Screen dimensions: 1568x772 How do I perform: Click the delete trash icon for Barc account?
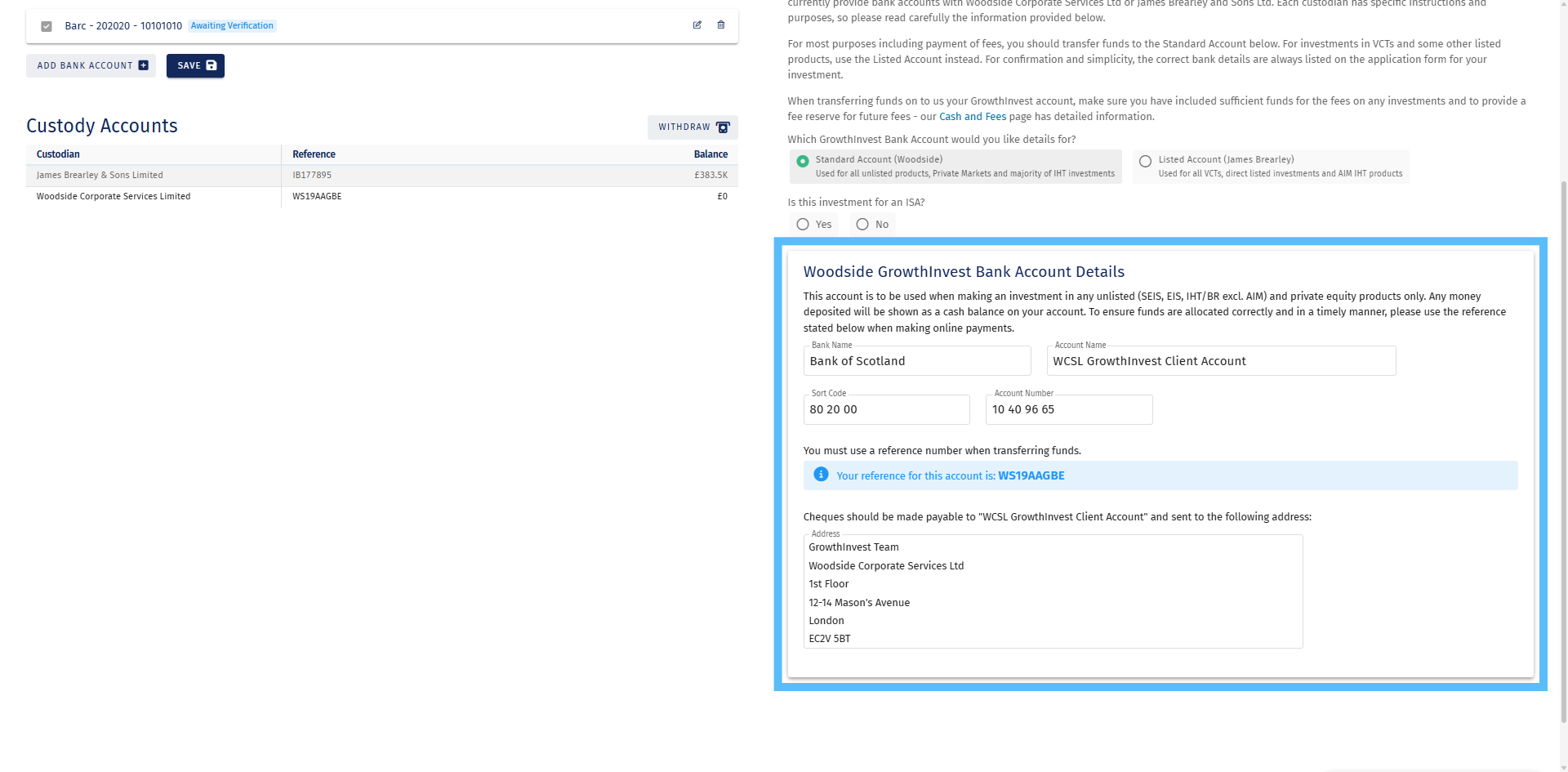pos(721,25)
